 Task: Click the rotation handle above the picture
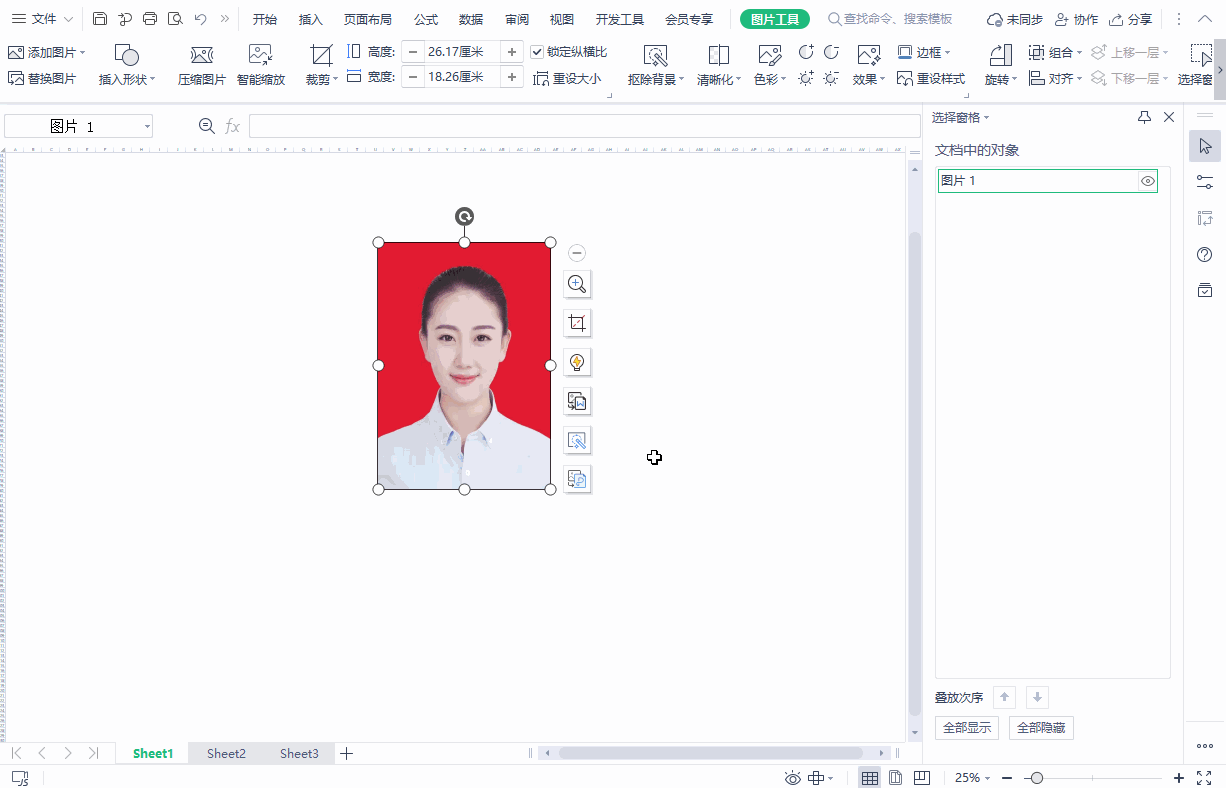coord(464,216)
